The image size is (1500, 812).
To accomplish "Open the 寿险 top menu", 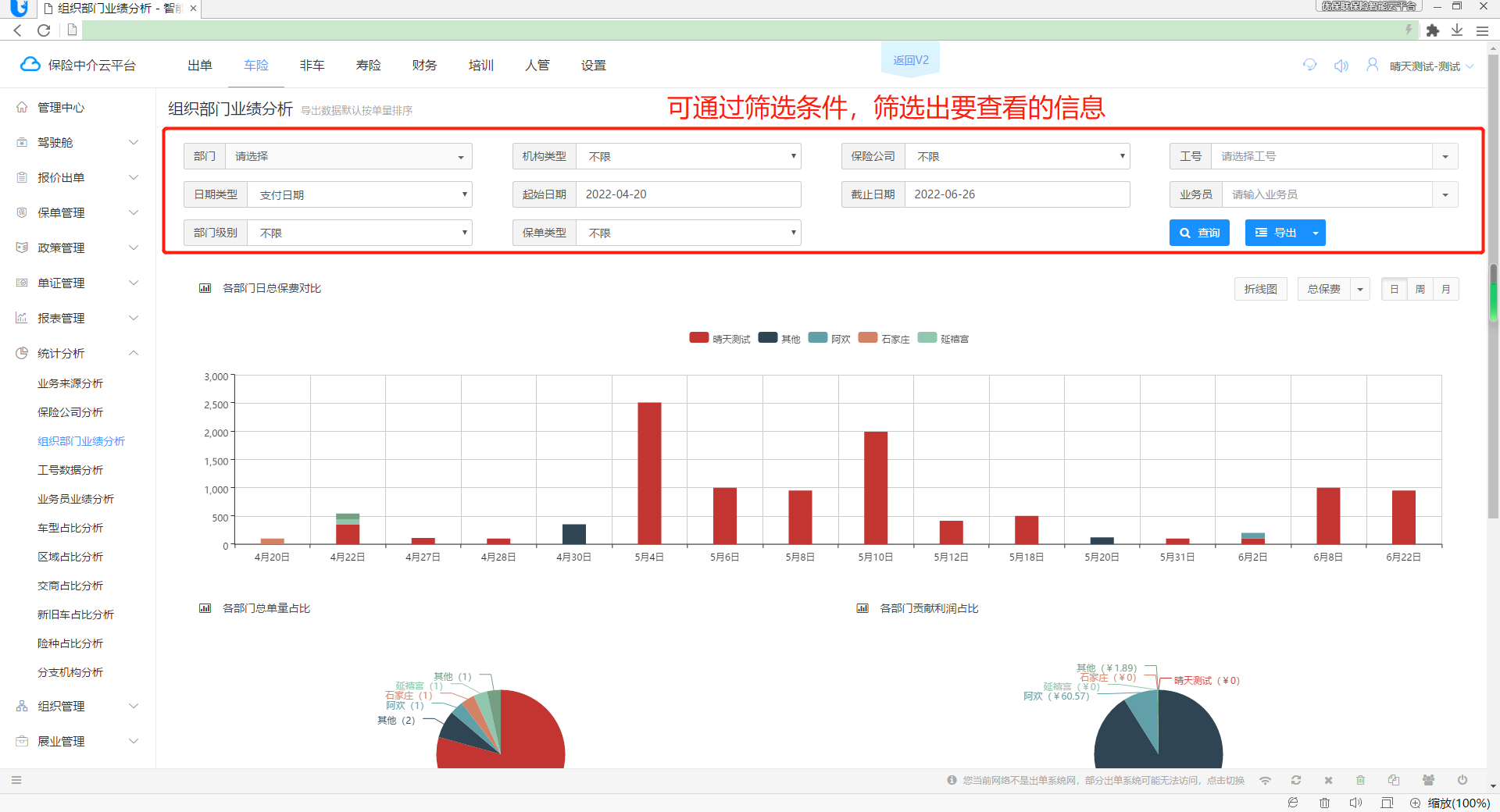I will (369, 66).
